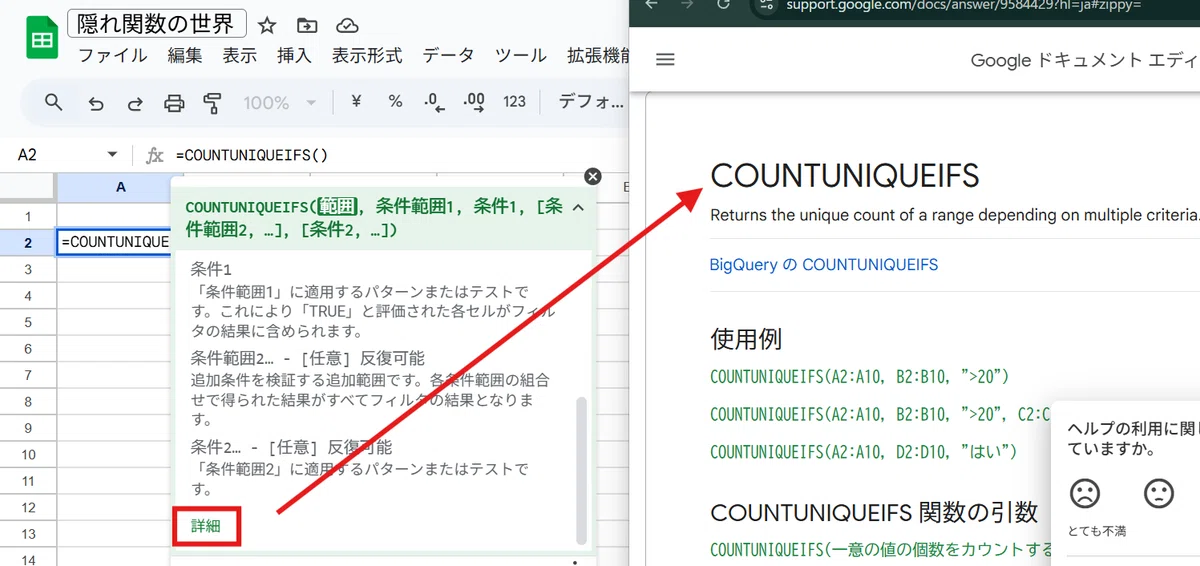This screenshot has height=566, width=1200.
Task: Open the ツール menu
Action: click(521, 55)
